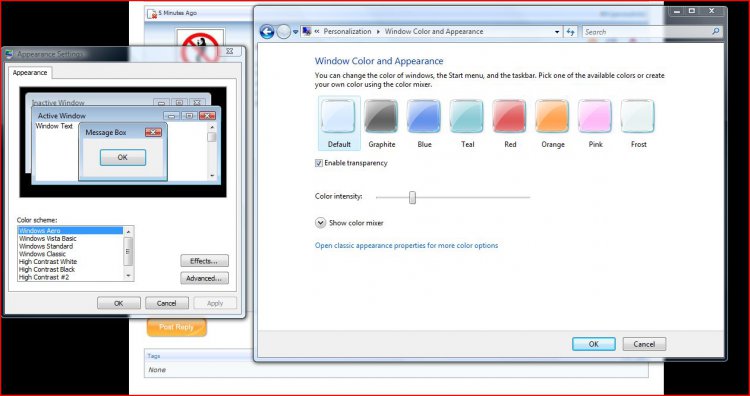The width and height of the screenshot is (750, 396).
Task: Select the Red color swatch
Action: [509, 116]
